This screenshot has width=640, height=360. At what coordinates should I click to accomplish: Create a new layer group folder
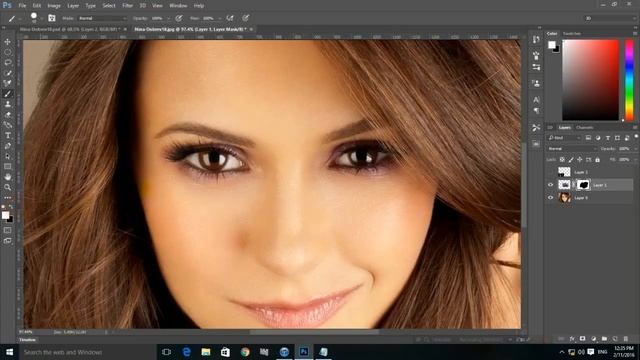coord(604,339)
